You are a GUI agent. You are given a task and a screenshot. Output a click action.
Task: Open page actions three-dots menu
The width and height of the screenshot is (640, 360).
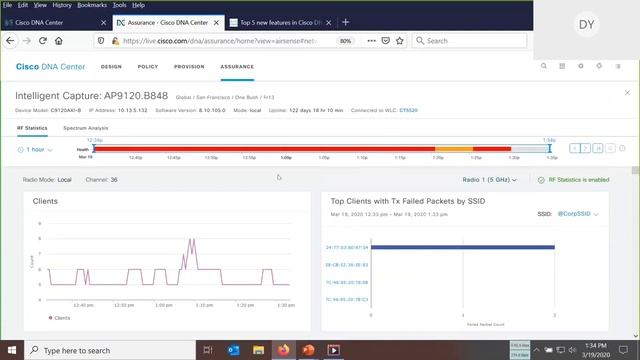371,41
